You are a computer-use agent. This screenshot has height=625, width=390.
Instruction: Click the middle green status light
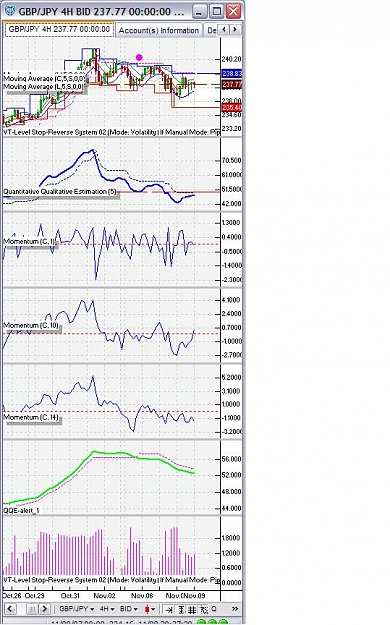(212, 622)
